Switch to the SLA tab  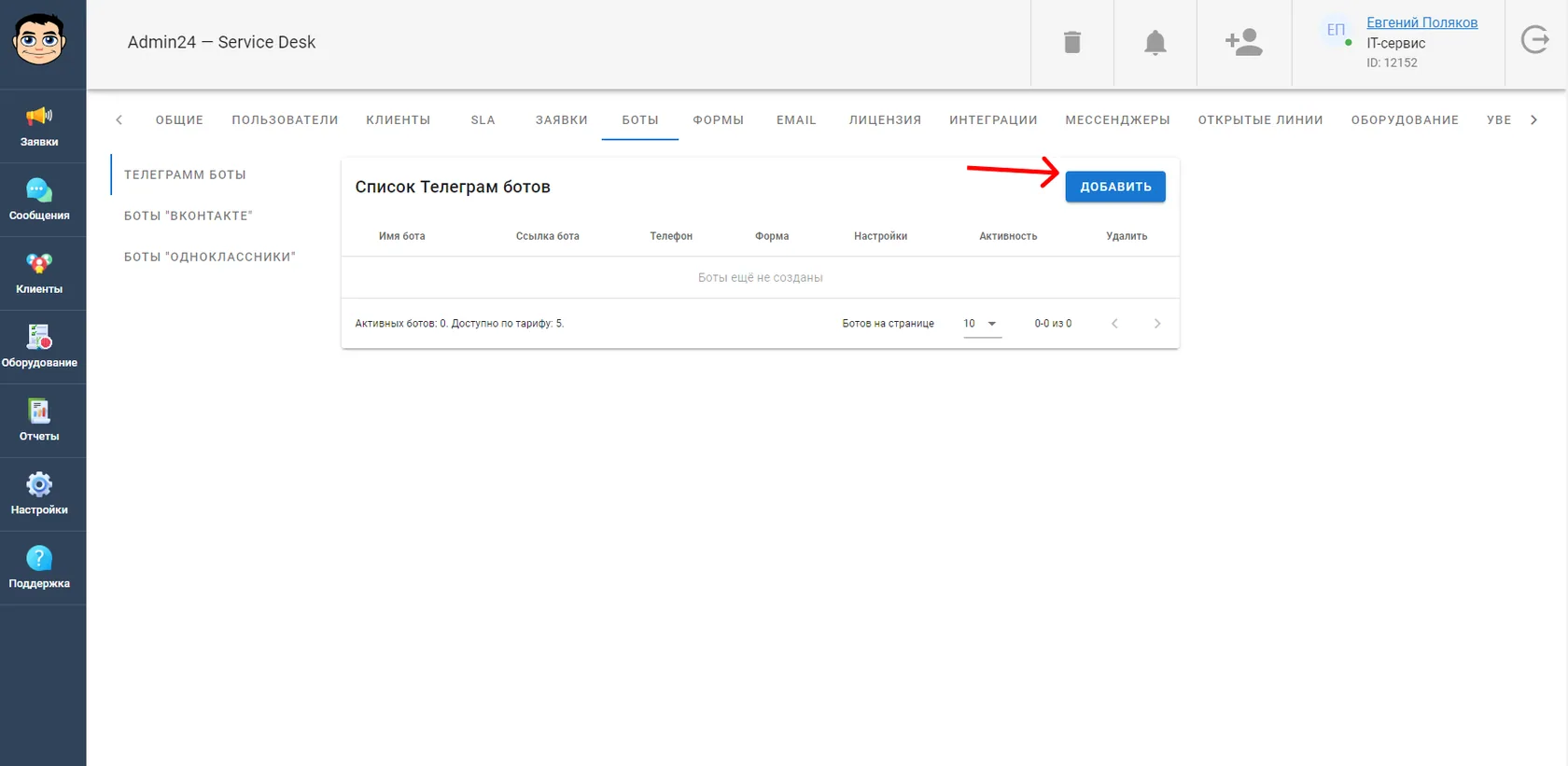(483, 120)
